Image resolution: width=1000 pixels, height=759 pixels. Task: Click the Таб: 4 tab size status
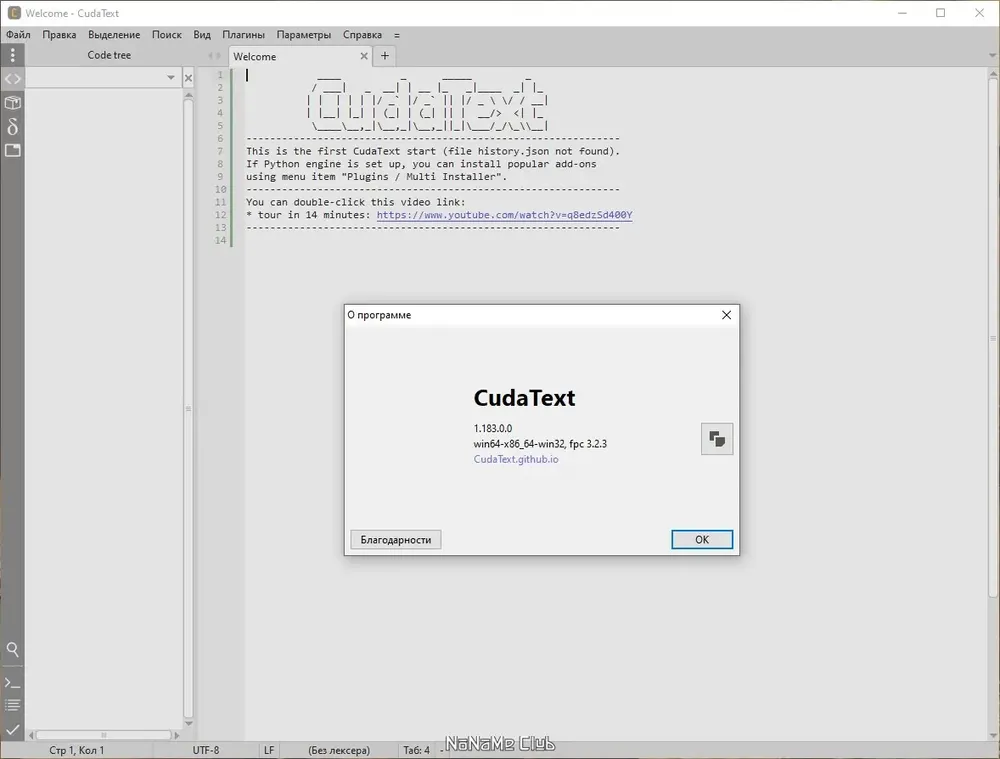[416, 751]
